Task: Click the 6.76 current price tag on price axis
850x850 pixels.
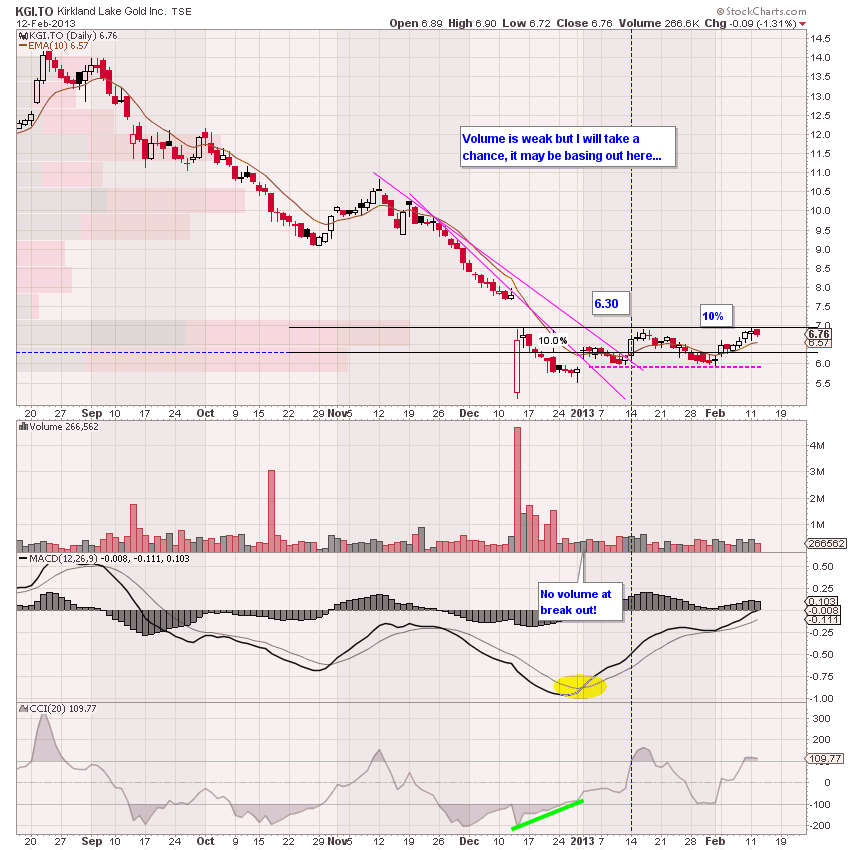Action: pos(819,334)
